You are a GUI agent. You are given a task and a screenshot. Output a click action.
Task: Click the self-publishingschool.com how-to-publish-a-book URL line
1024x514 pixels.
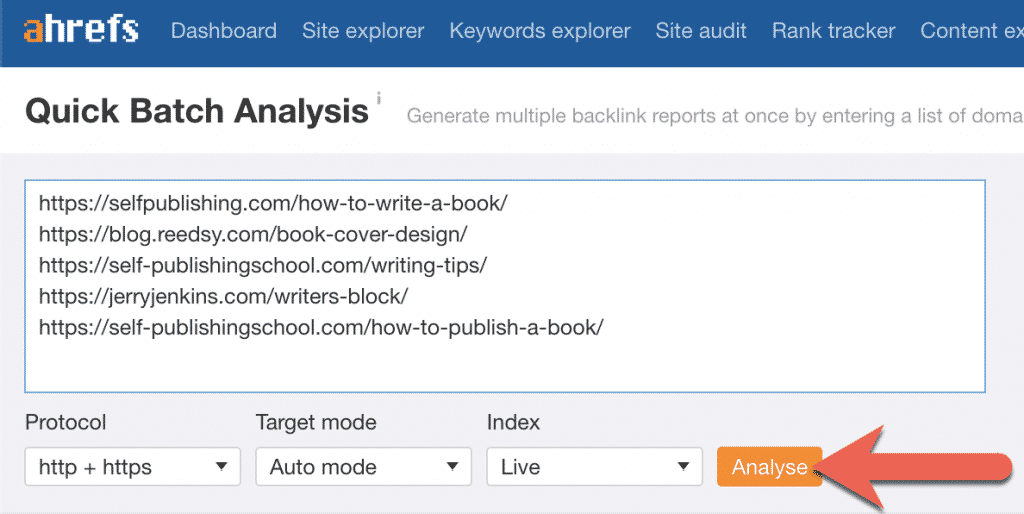pyautogui.click(x=321, y=328)
